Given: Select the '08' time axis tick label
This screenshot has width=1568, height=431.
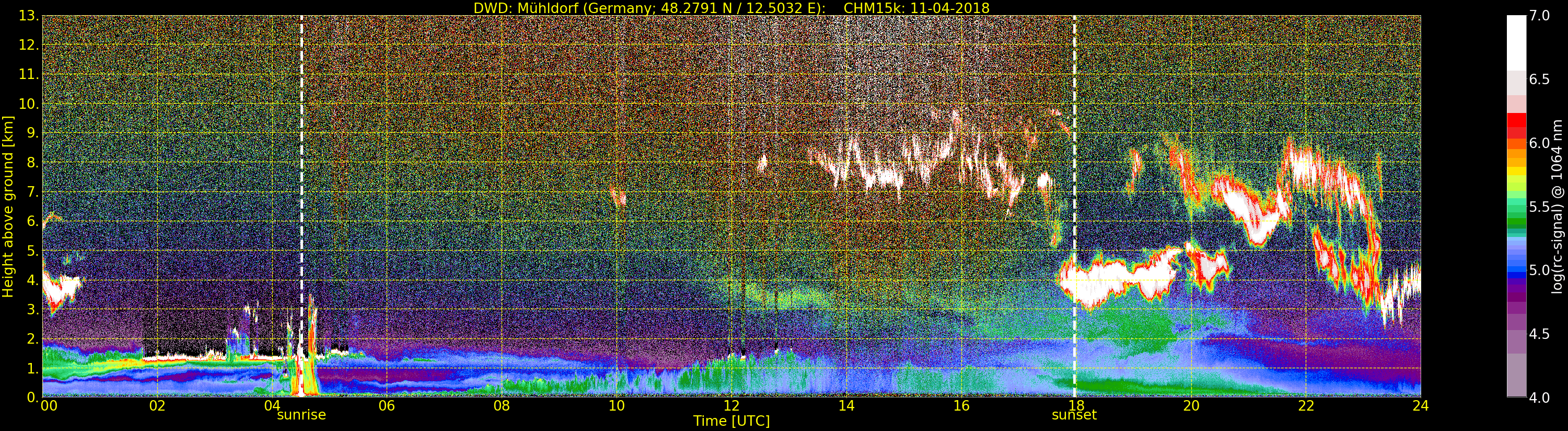Looking at the screenshot, I should (502, 405).
